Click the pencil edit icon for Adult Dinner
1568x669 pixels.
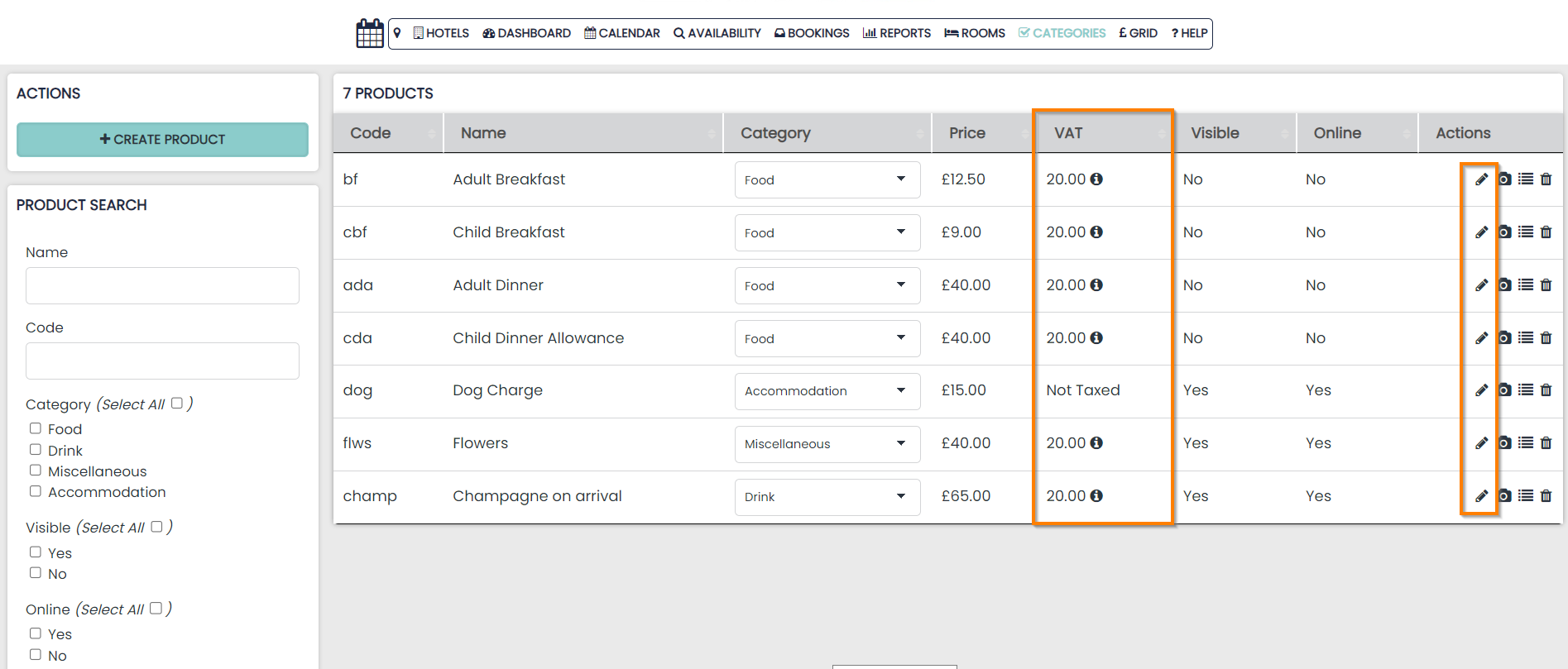(x=1481, y=285)
